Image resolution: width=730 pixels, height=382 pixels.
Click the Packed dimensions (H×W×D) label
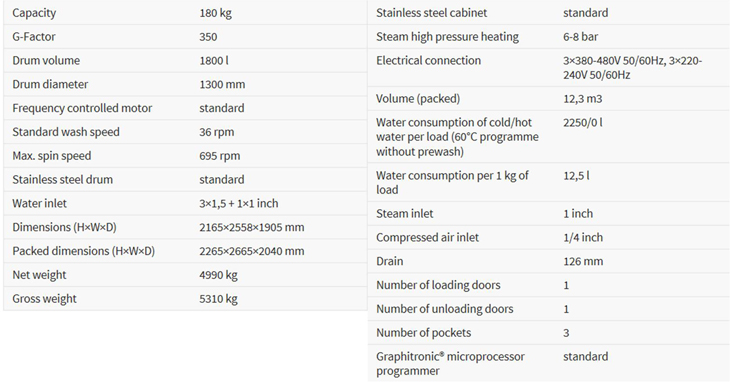(x=84, y=251)
